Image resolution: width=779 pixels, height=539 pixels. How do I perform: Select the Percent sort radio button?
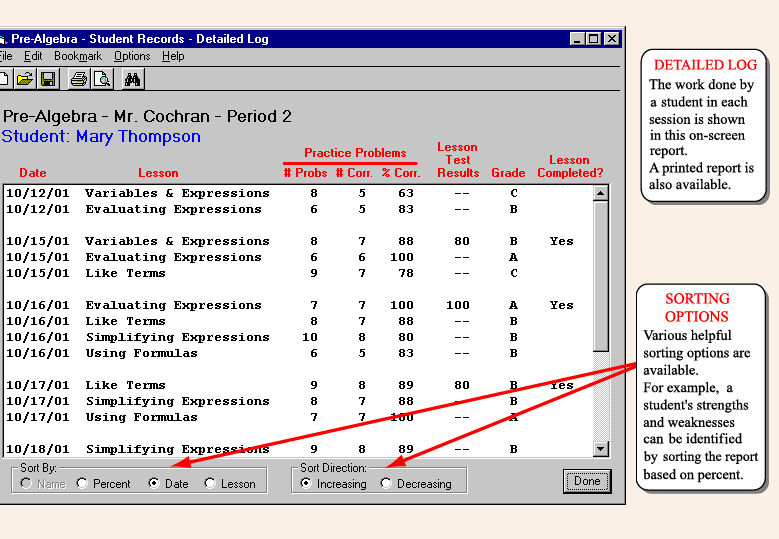click(x=83, y=483)
